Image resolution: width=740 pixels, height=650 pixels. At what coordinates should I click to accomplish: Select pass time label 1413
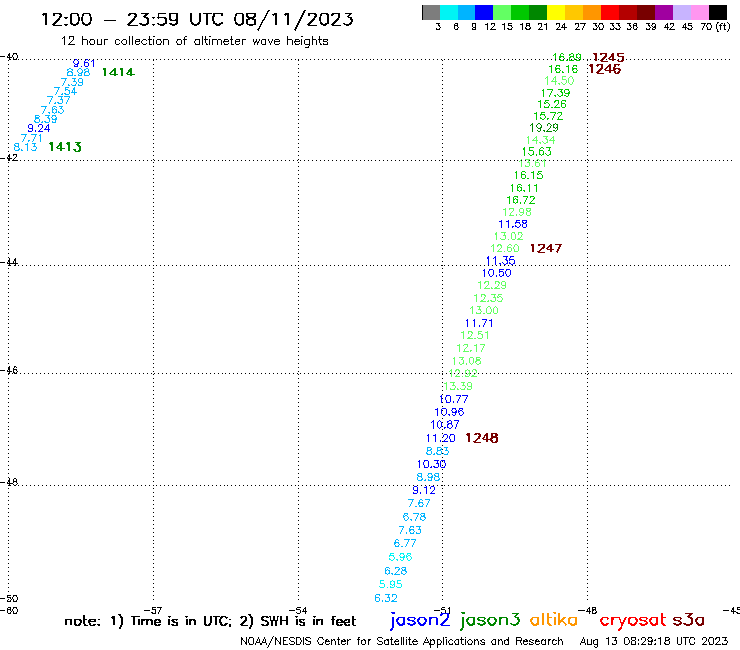tap(65, 147)
